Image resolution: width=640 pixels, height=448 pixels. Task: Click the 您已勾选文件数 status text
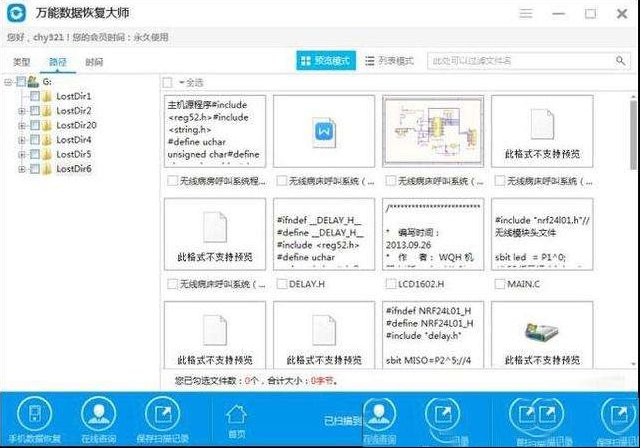click(256, 381)
